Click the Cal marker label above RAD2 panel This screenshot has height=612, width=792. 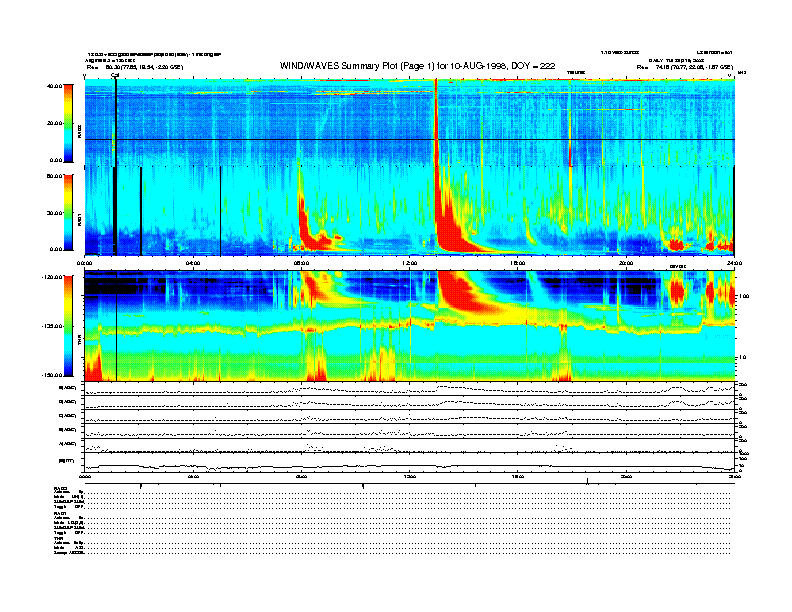pos(115,75)
